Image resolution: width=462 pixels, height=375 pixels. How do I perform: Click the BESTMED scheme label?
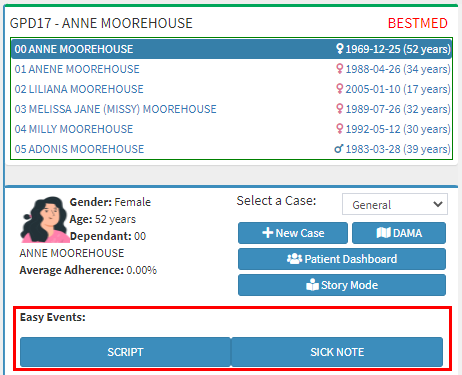pyautogui.click(x=418, y=23)
